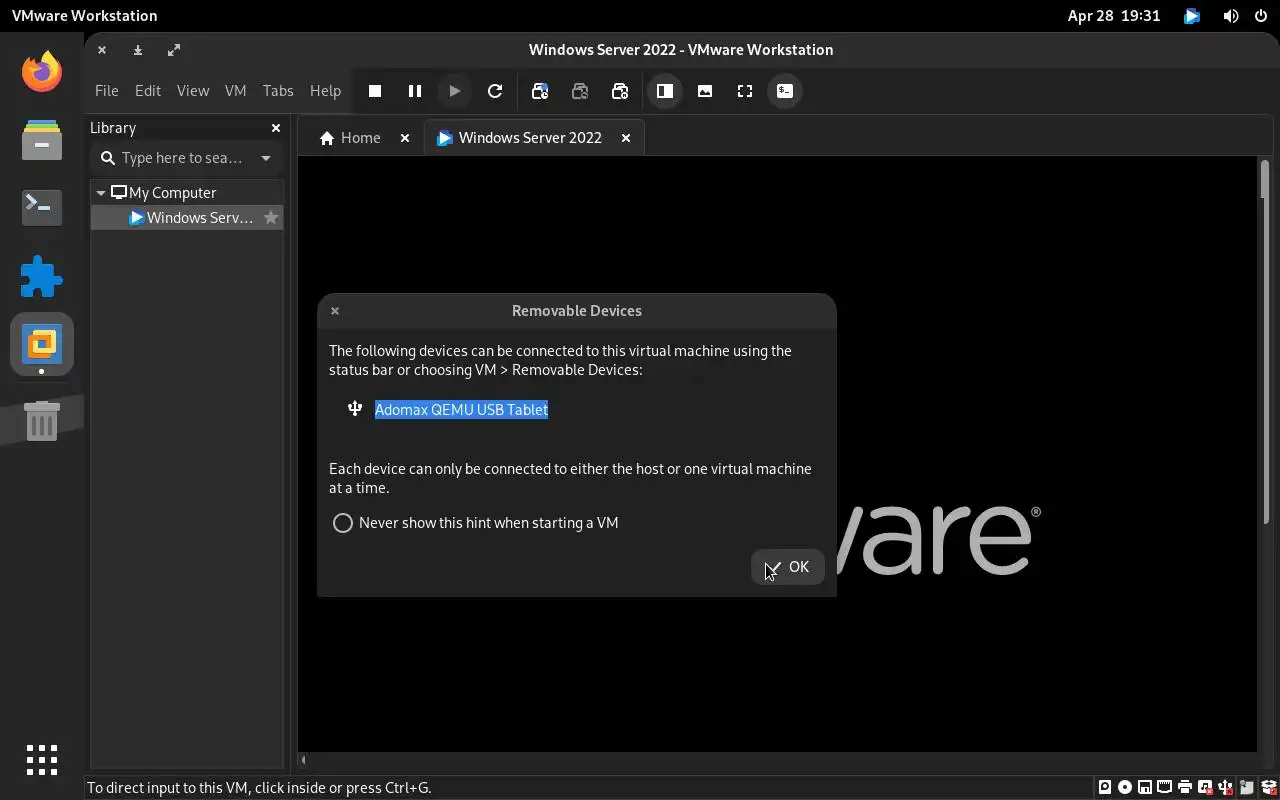The height and width of the screenshot is (800, 1280).
Task: Click the VMware Workstation top bar label
Action: (x=84, y=16)
